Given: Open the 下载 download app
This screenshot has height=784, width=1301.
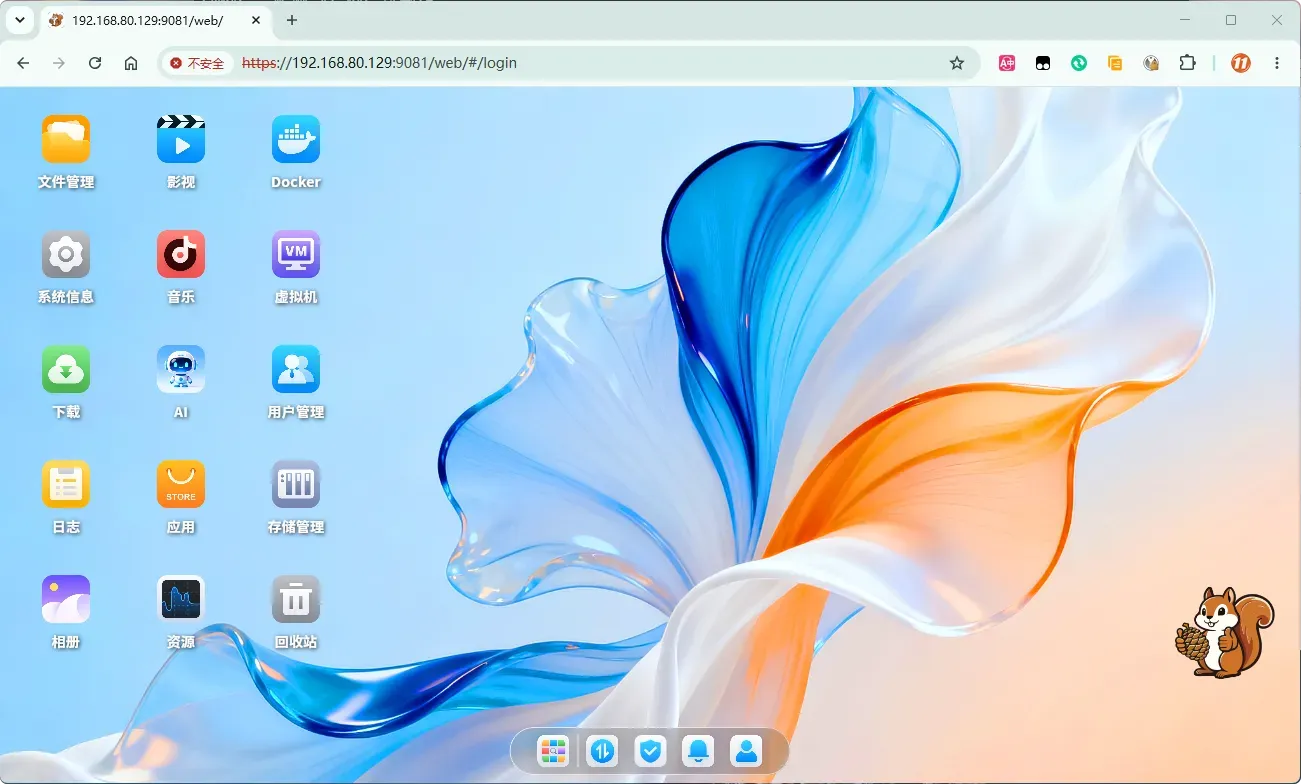Looking at the screenshot, I should (x=66, y=369).
